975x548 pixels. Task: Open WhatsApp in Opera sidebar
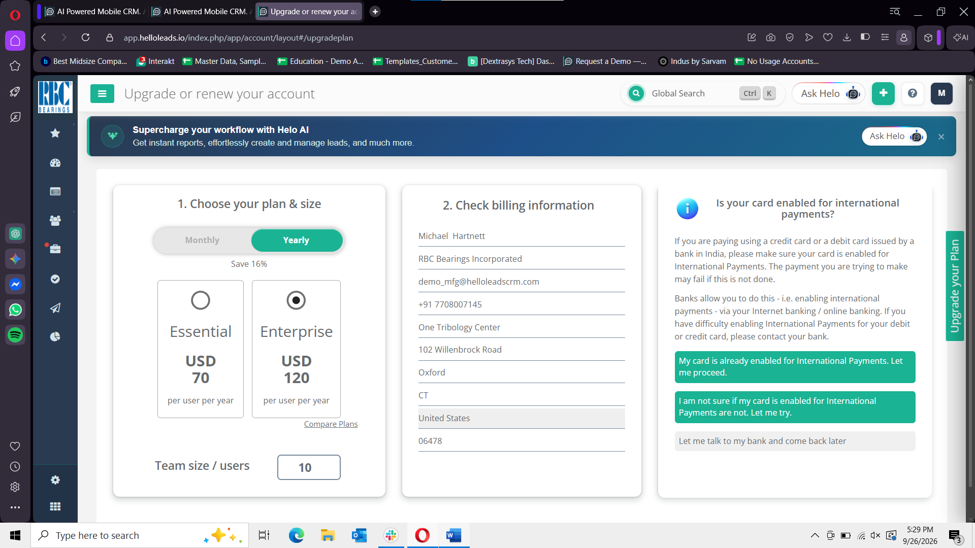point(16,310)
